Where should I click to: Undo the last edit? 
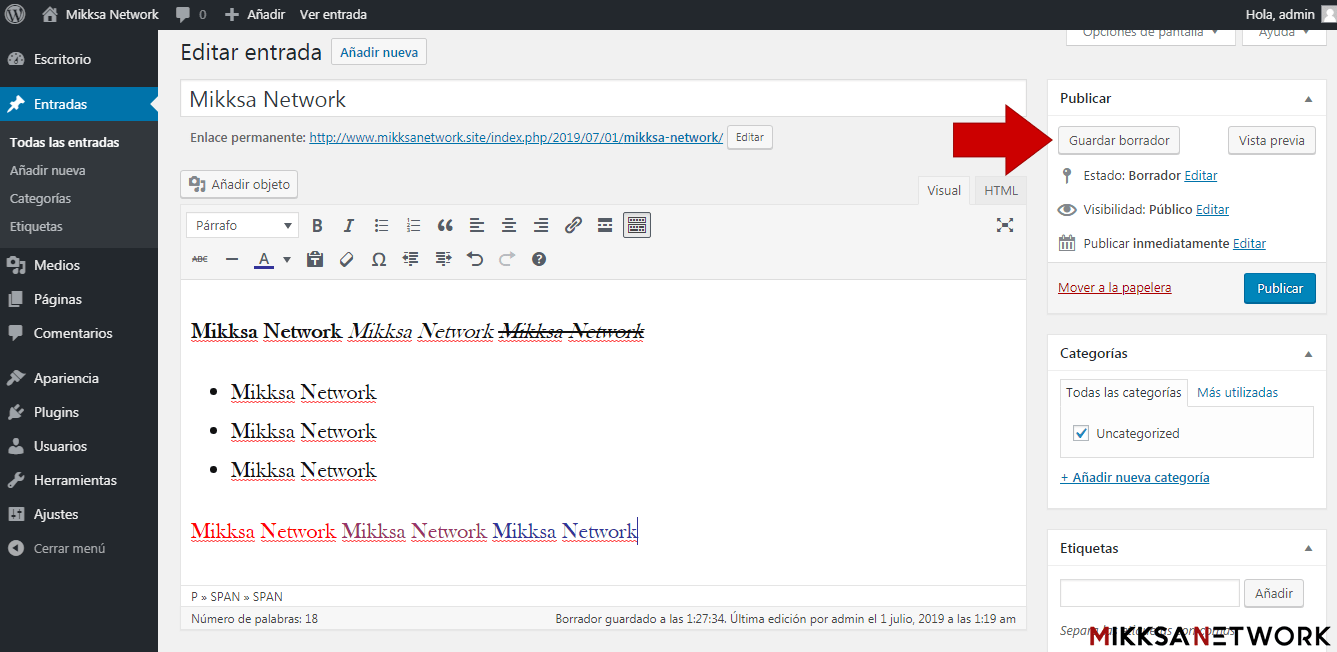(x=475, y=260)
